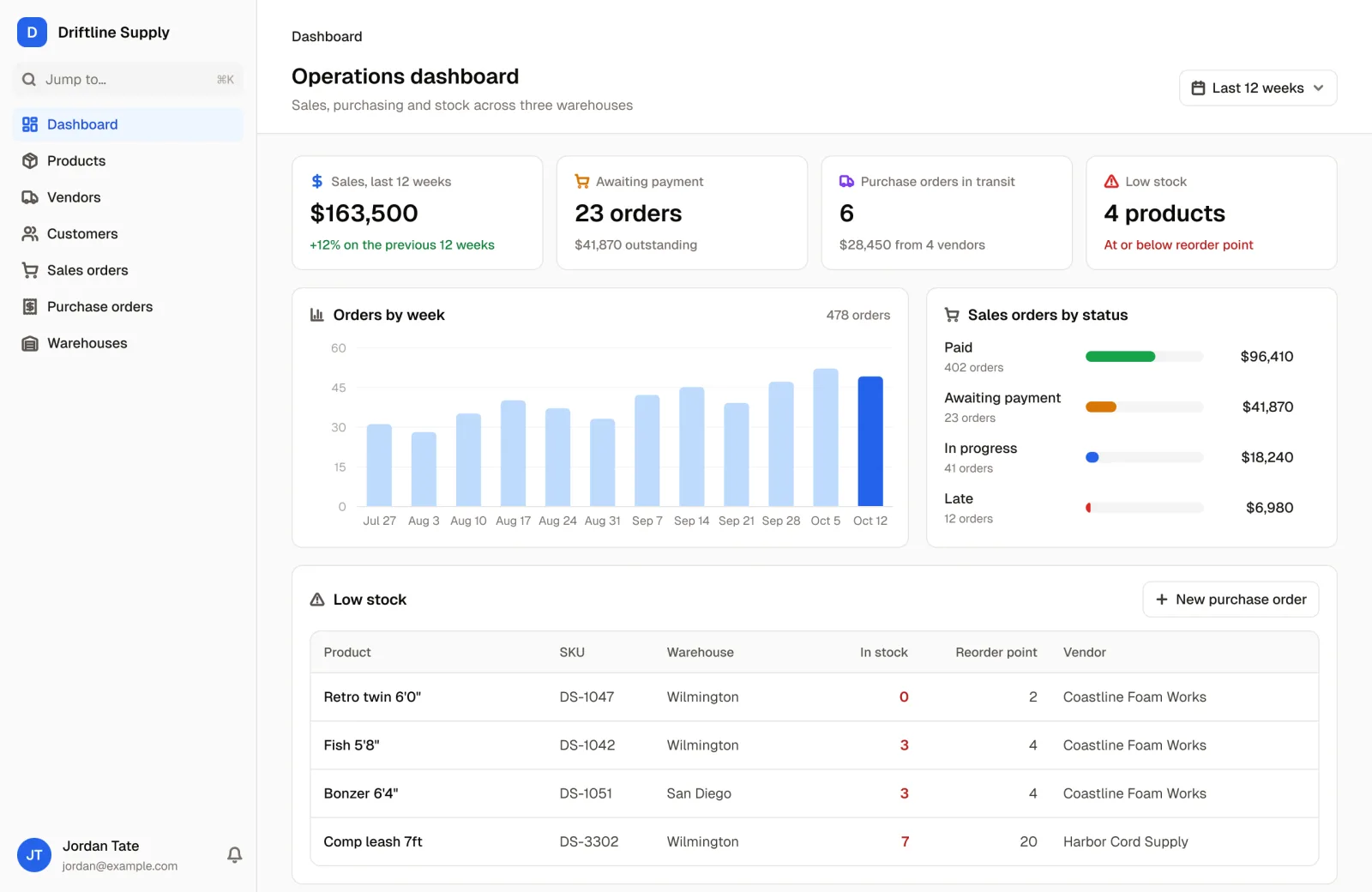Open the Last 12 weeks dropdown
The height and width of the screenshot is (892, 1372).
(x=1258, y=87)
